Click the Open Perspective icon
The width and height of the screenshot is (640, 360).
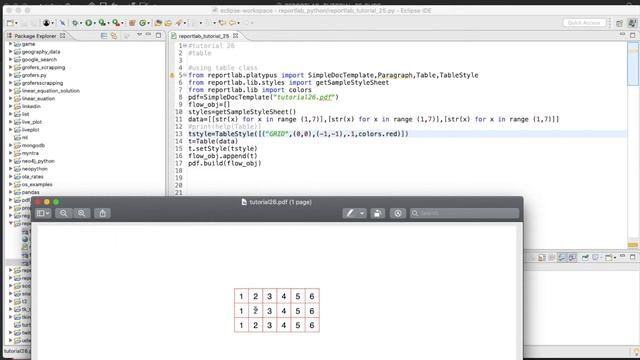point(620,23)
